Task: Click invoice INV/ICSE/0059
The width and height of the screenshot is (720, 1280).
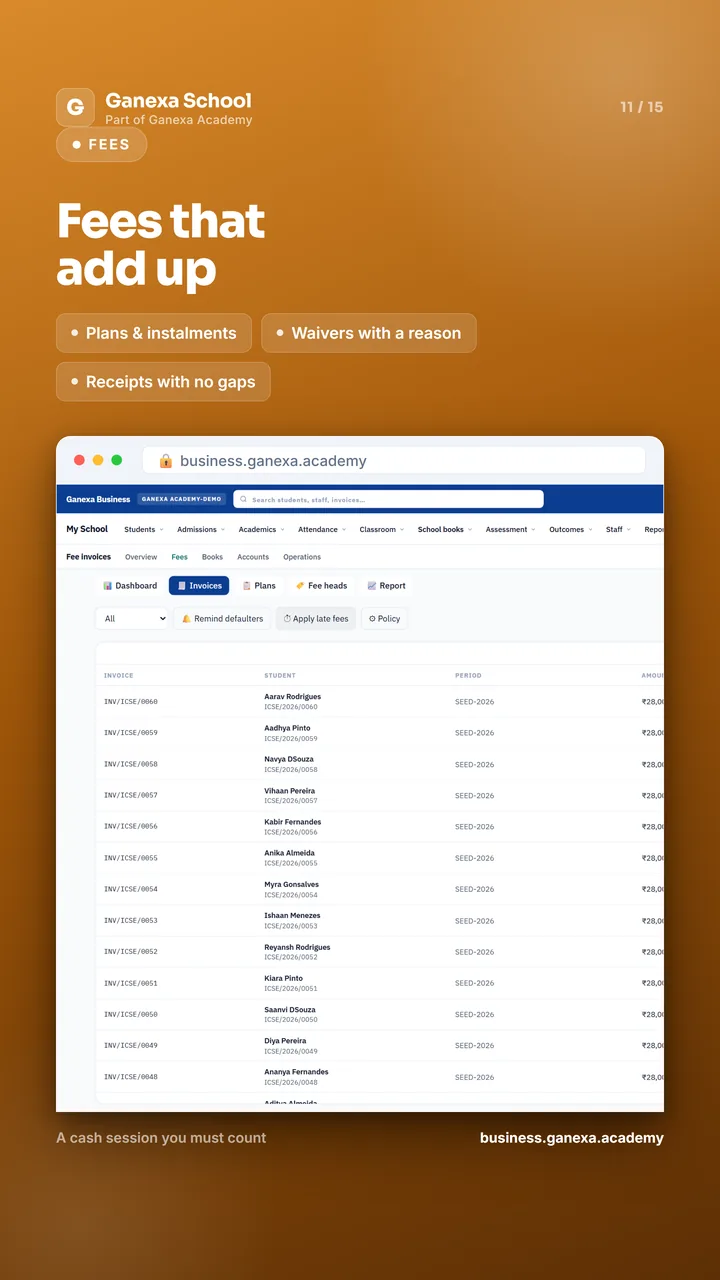Action: pos(131,733)
